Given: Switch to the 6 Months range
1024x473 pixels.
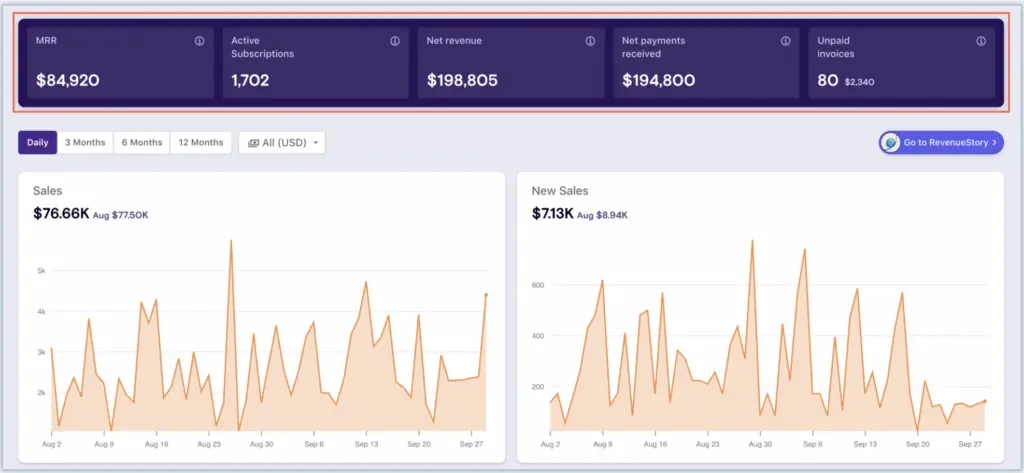Looking at the screenshot, I should point(141,143).
